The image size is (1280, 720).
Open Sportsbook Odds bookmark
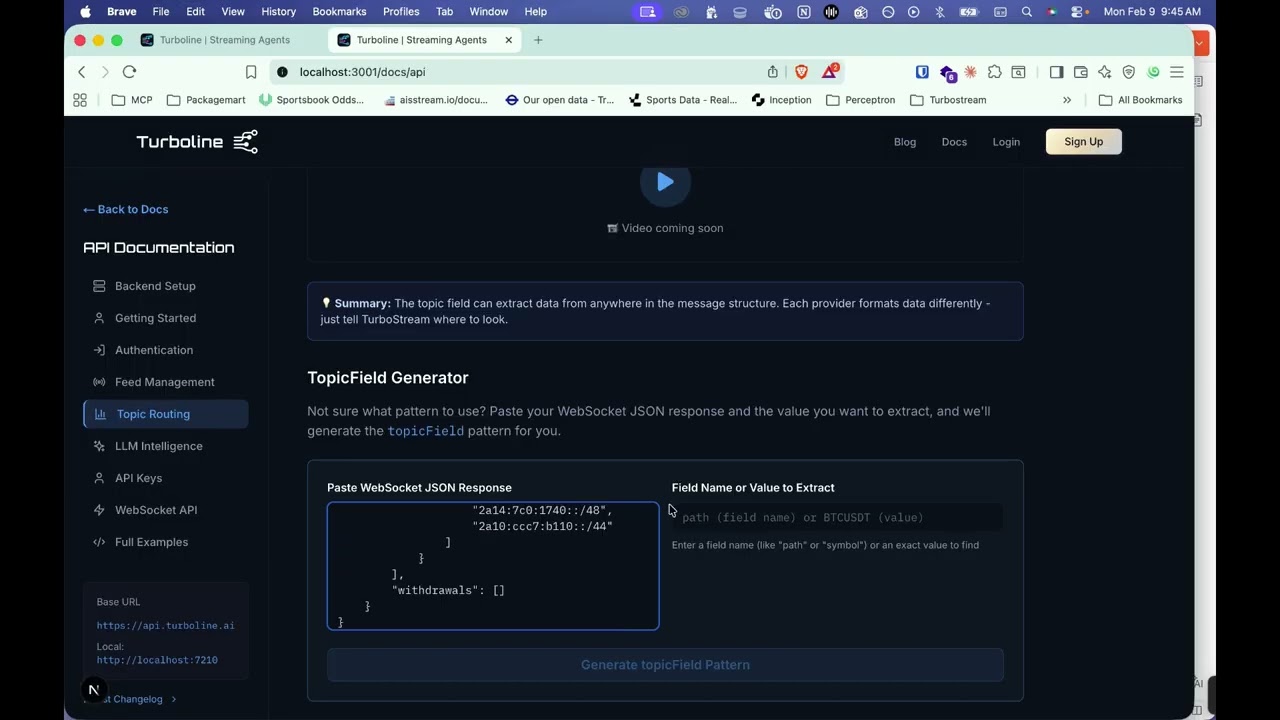(311, 100)
